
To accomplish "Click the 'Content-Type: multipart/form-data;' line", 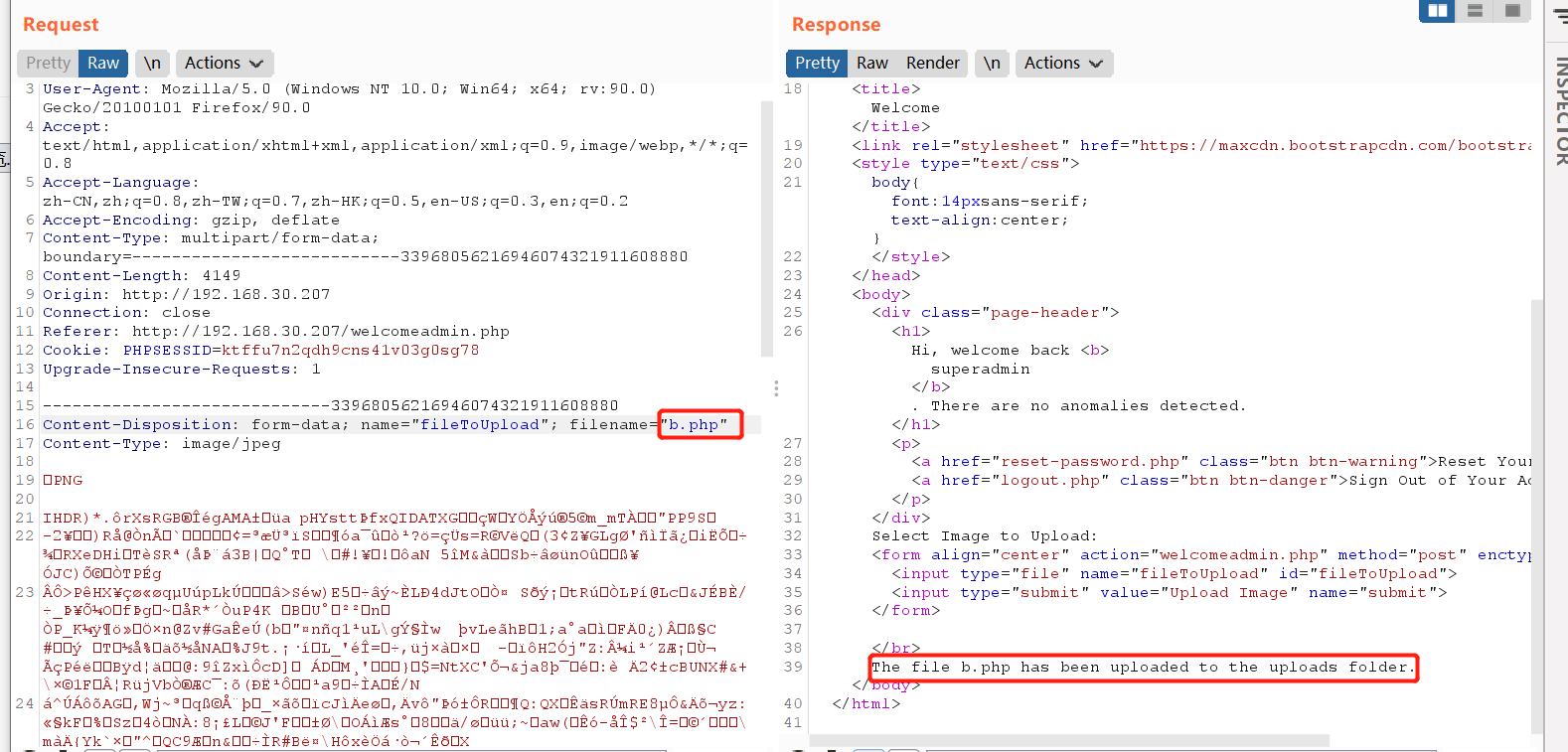I will [x=210, y=237].
